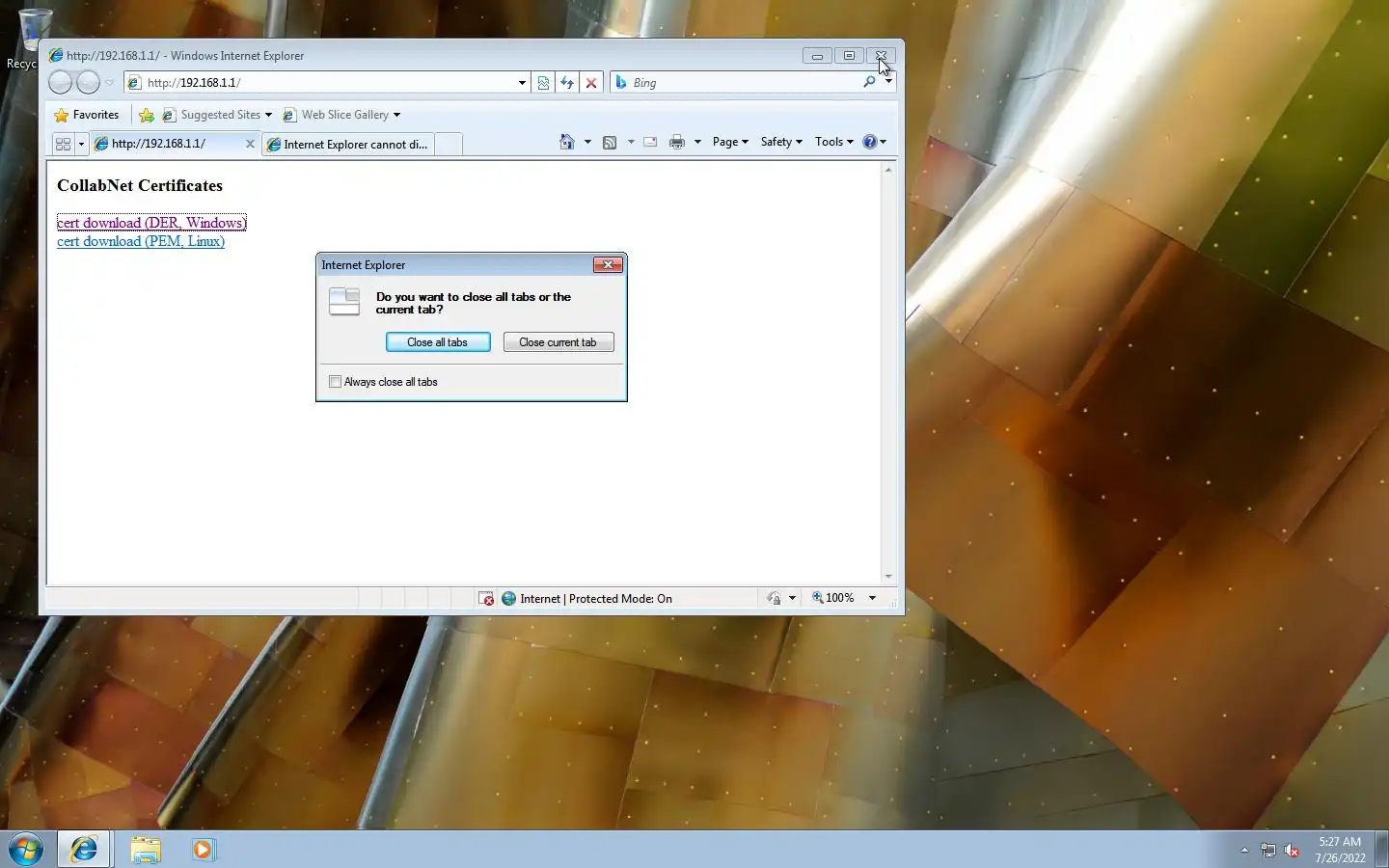Open Windows Explorer from taskbar

pos(146,850)
